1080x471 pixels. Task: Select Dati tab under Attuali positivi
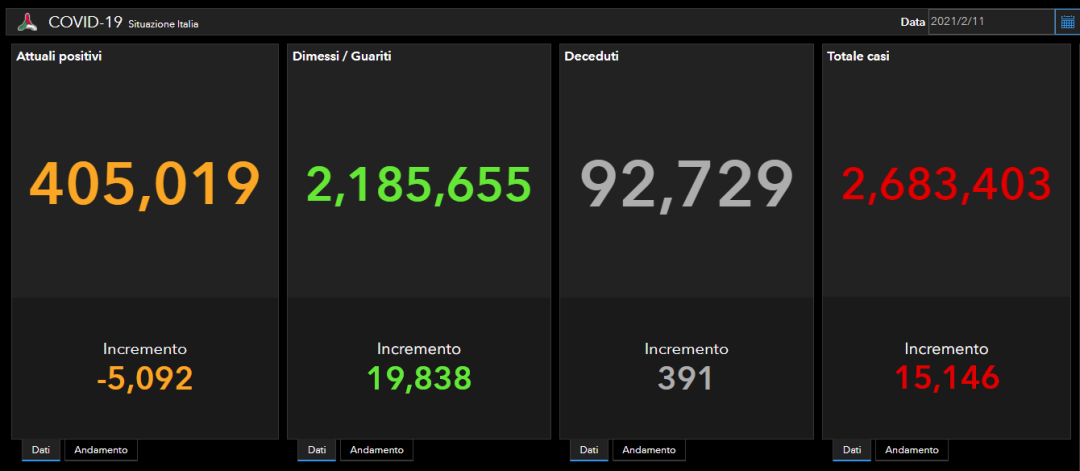(x=41, y=450)
